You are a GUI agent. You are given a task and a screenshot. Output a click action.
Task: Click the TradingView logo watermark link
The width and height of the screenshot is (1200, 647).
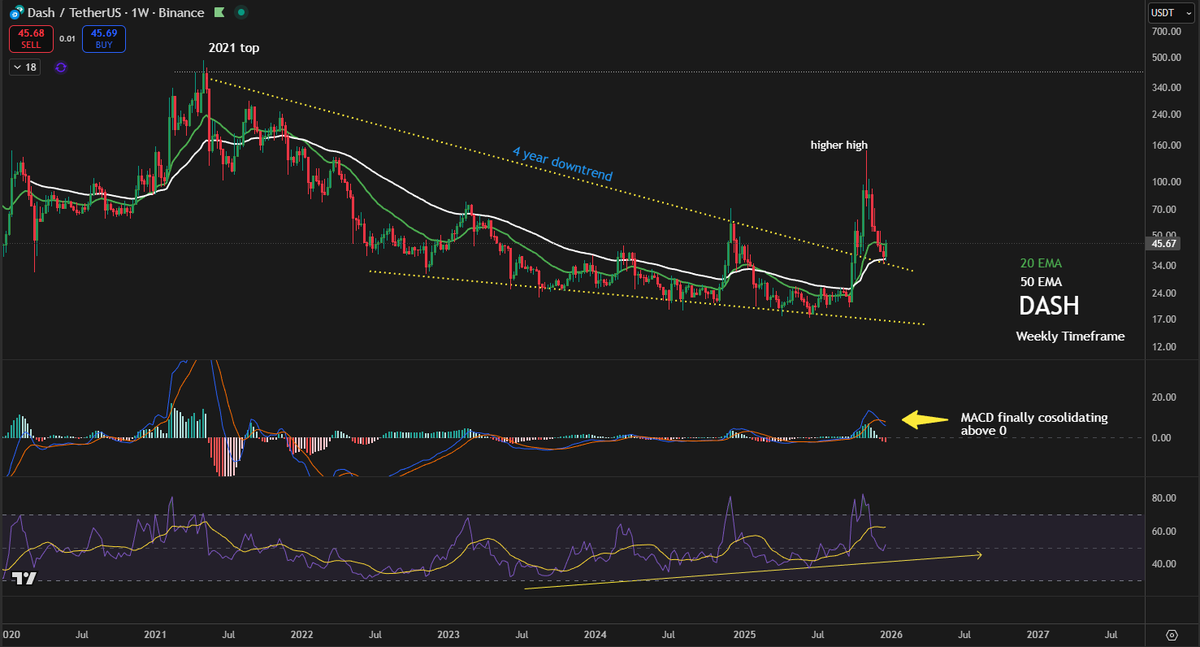coord(25,578)
